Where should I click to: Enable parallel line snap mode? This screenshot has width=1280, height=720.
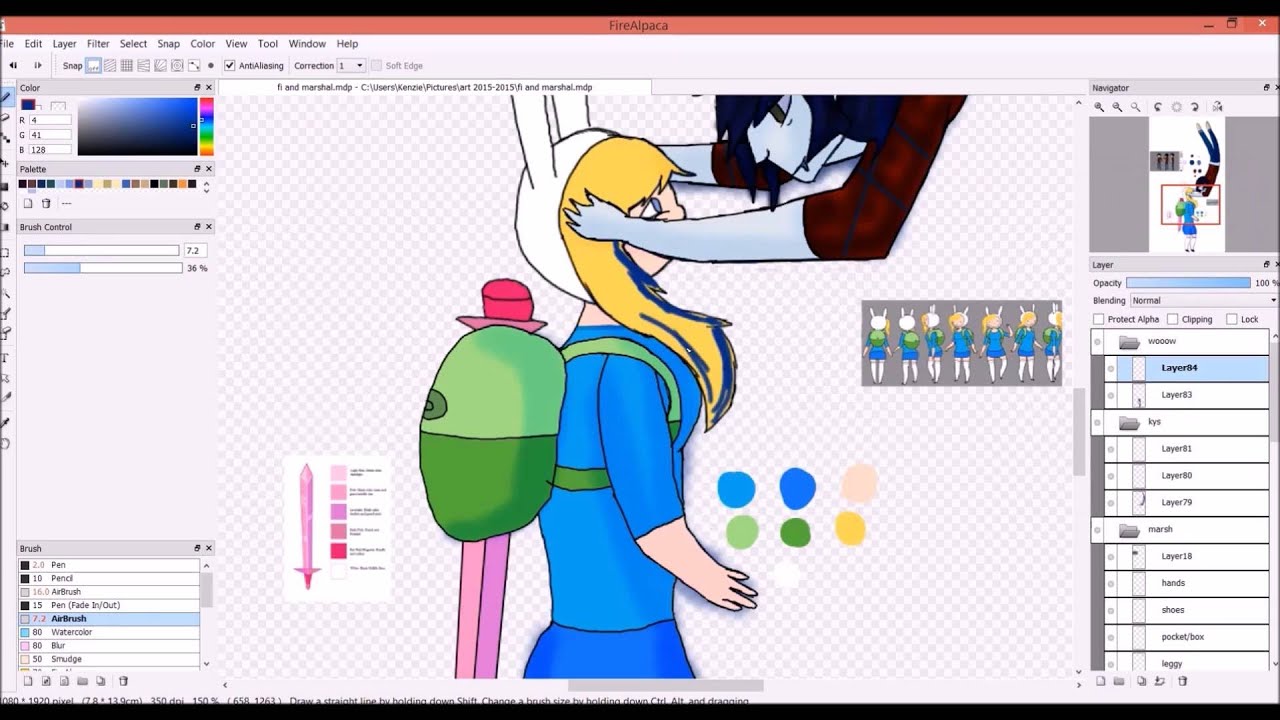coord(110,66)
